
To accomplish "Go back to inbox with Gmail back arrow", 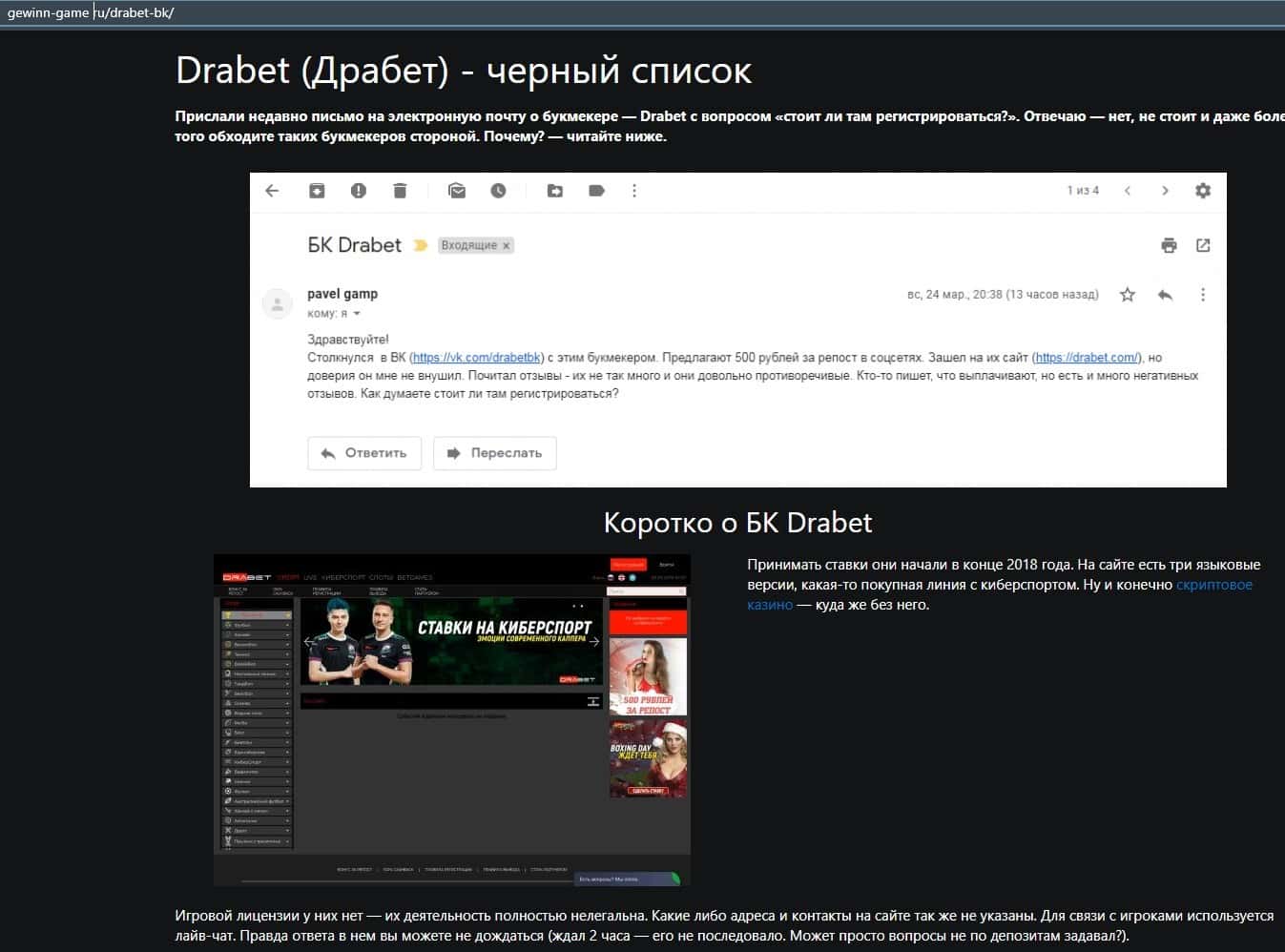I will coord(272,191).
